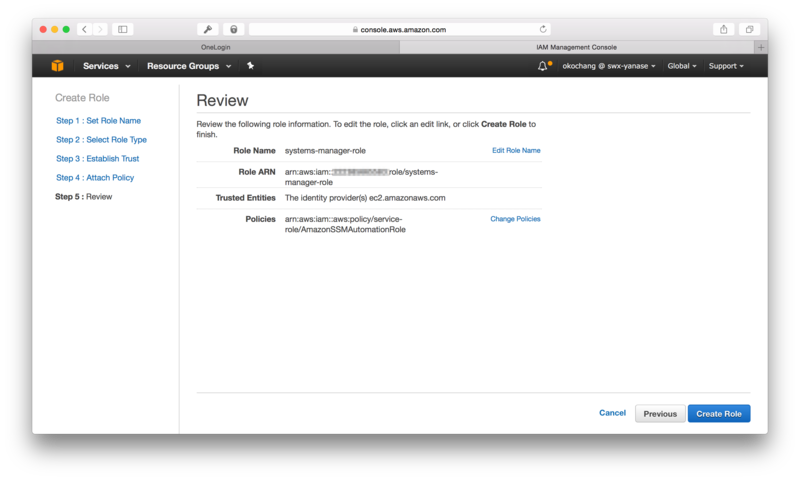Add a new tab with plus icon
This screenshot has height=480, width=800.
pyautogui.click(x=761, y=47)
